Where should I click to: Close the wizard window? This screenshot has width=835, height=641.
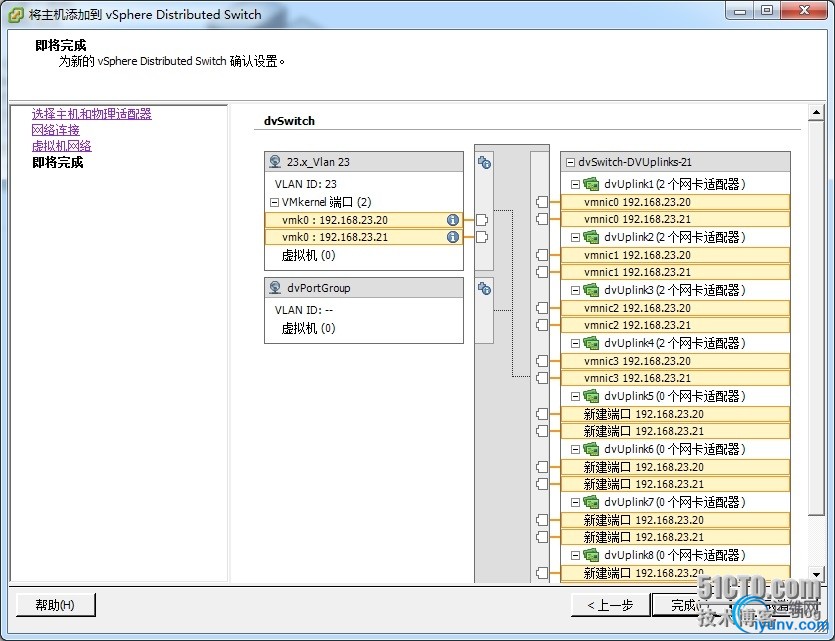coord(805,10)
